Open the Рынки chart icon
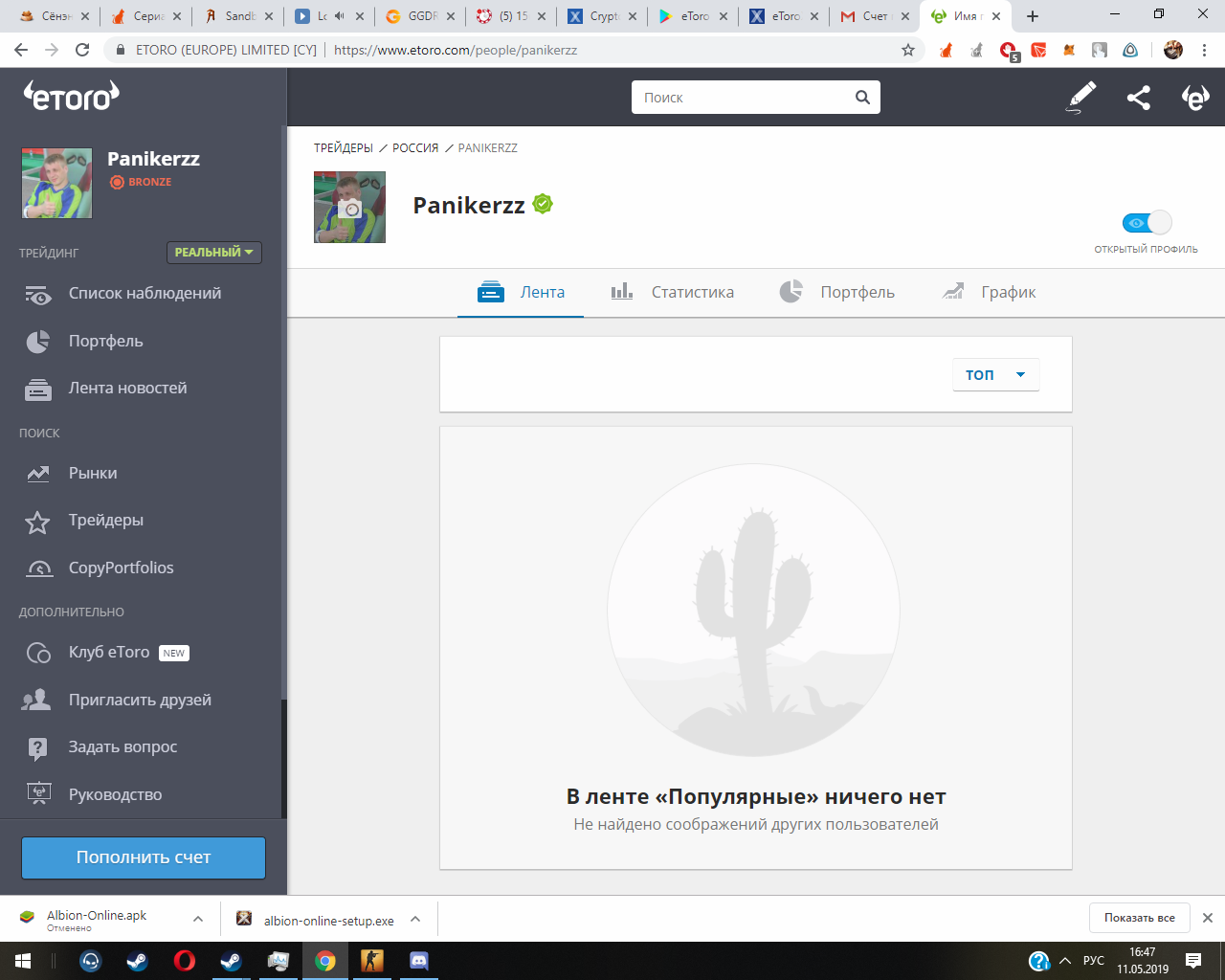Viewport: 1225px width, 980px height. 38,474
